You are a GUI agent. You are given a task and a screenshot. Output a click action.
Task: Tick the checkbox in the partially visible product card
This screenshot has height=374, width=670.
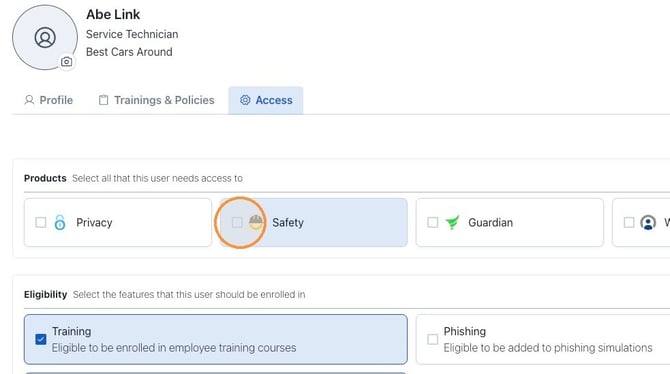click(629, 222)
